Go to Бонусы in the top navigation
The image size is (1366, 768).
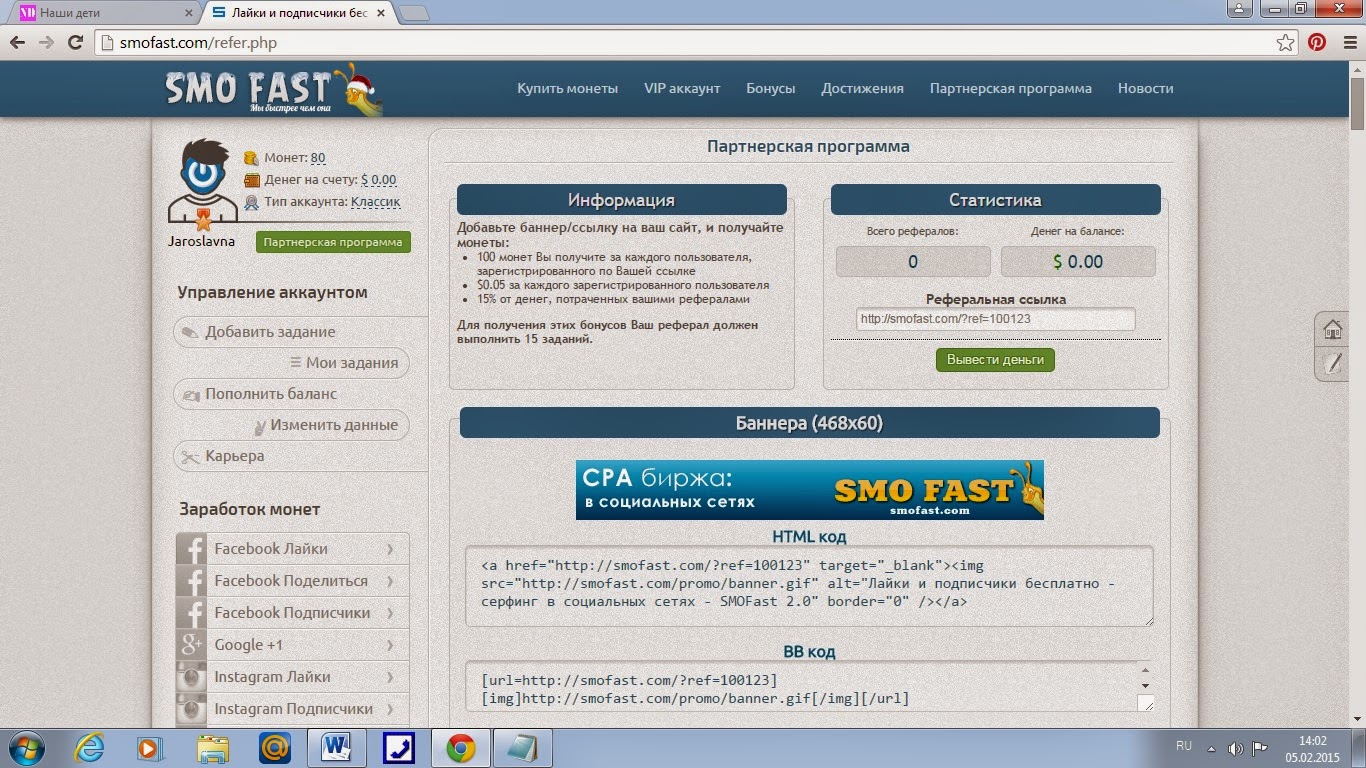[771, 88]
